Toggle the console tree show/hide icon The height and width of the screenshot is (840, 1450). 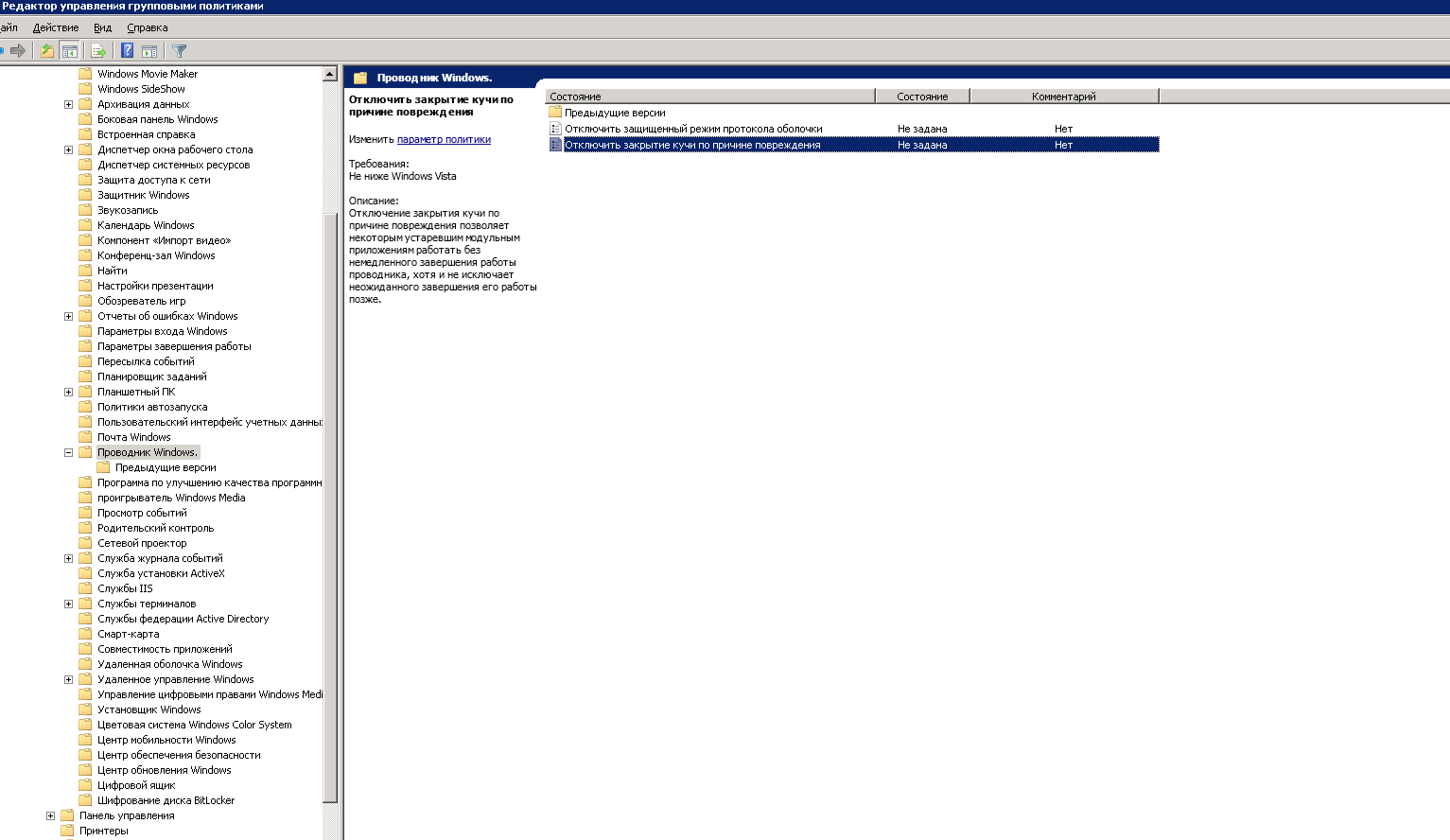click(x=69, y=50)
